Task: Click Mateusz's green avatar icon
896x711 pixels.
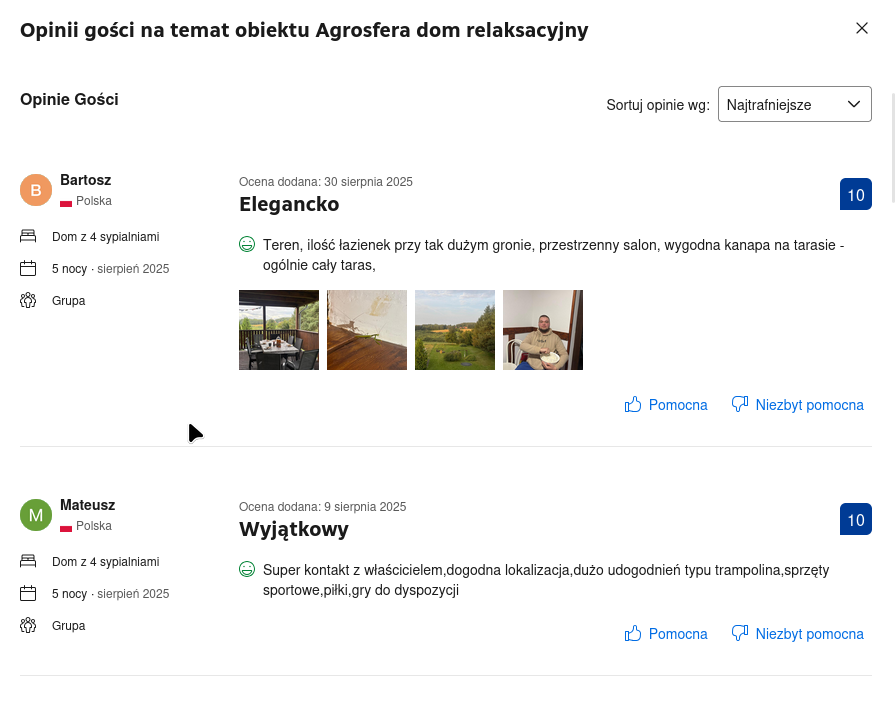Action: pos(36,515)
